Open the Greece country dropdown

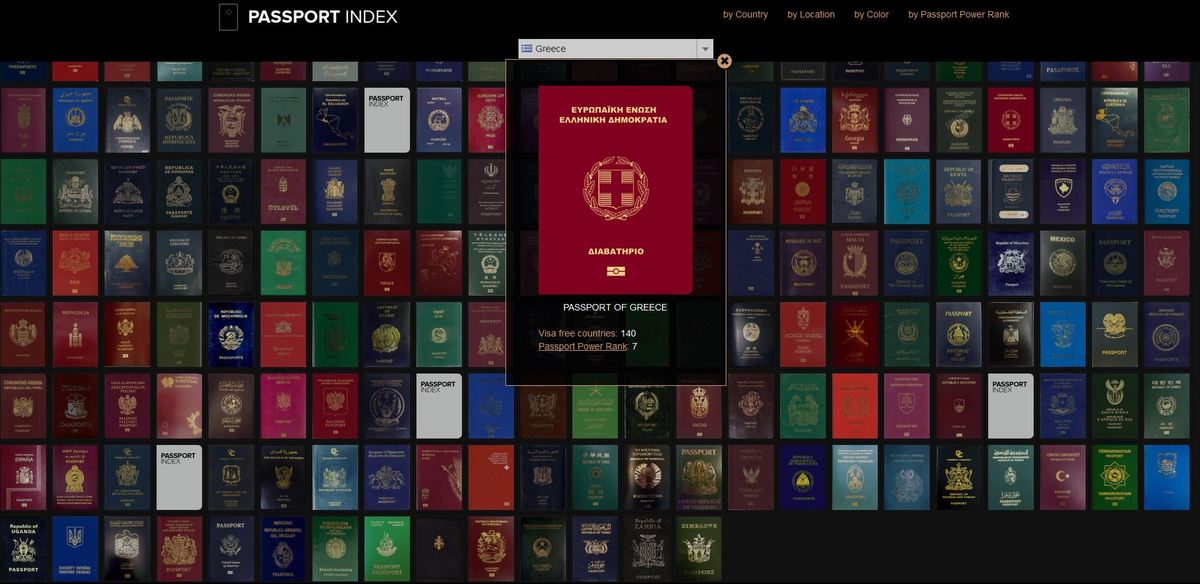[615, 48]
